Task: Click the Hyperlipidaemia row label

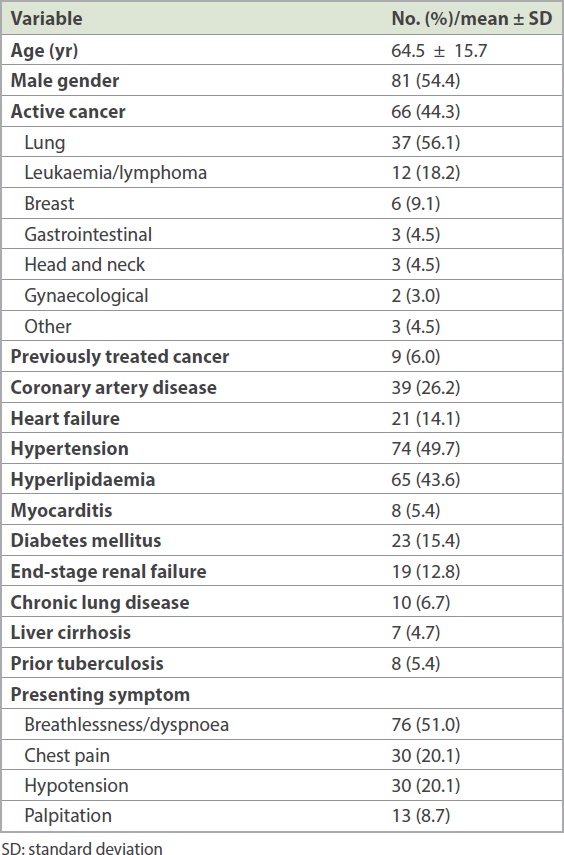Action: tap(83, 480)
